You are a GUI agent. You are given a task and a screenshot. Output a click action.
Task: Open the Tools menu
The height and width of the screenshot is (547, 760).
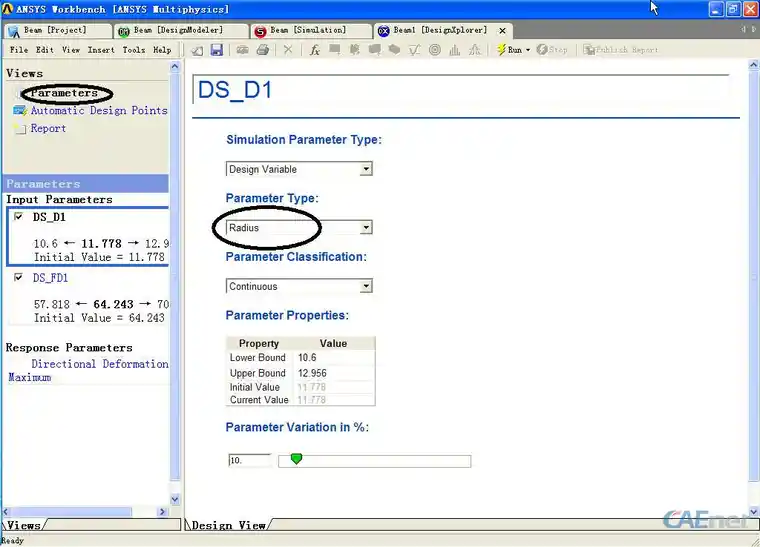(134, 50)
